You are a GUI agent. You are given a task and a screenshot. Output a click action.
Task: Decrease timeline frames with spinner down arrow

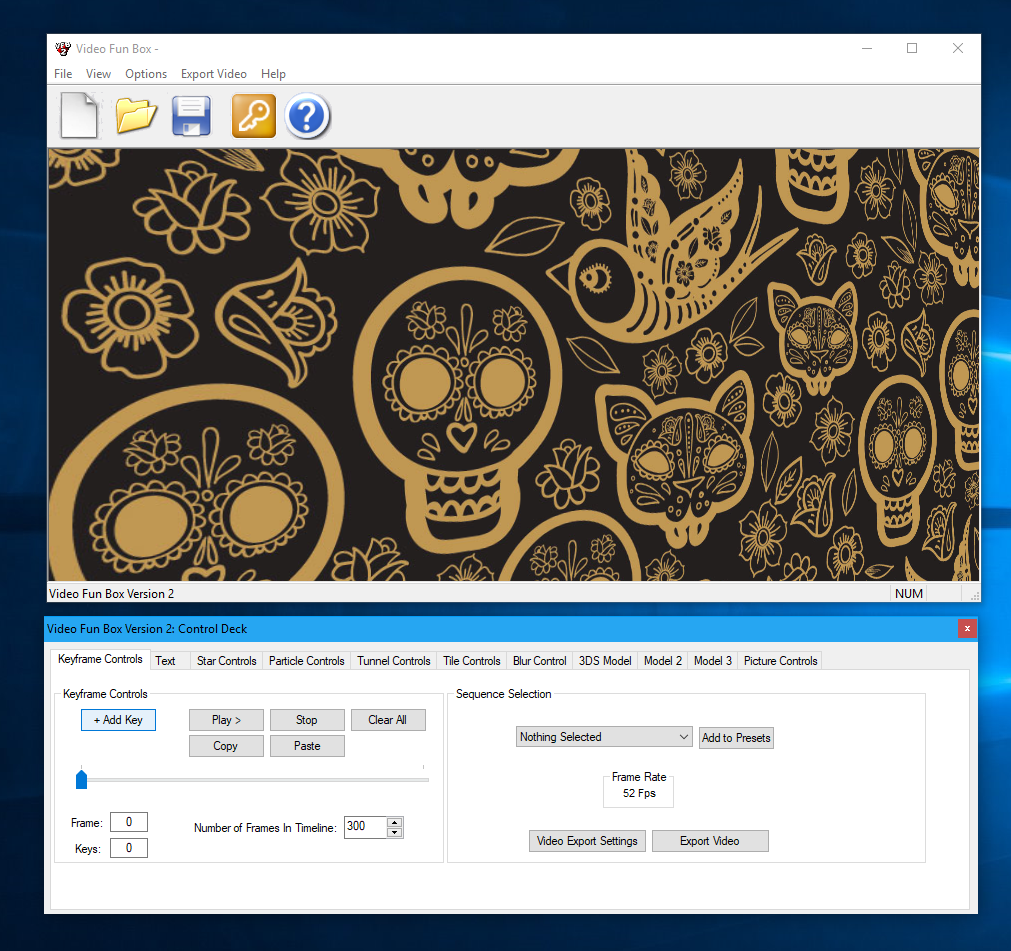395,832
